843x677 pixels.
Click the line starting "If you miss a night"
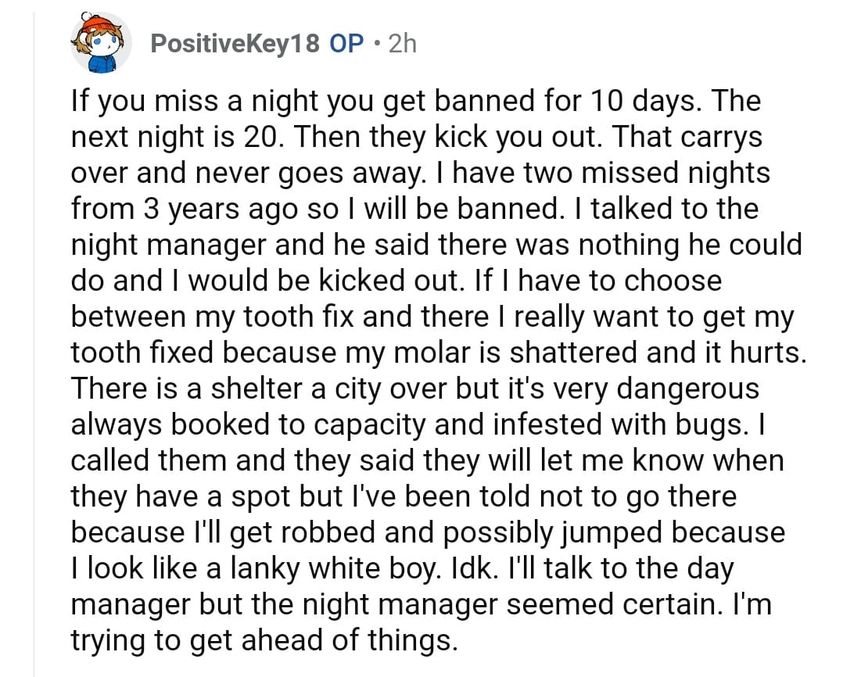point(416,101)
